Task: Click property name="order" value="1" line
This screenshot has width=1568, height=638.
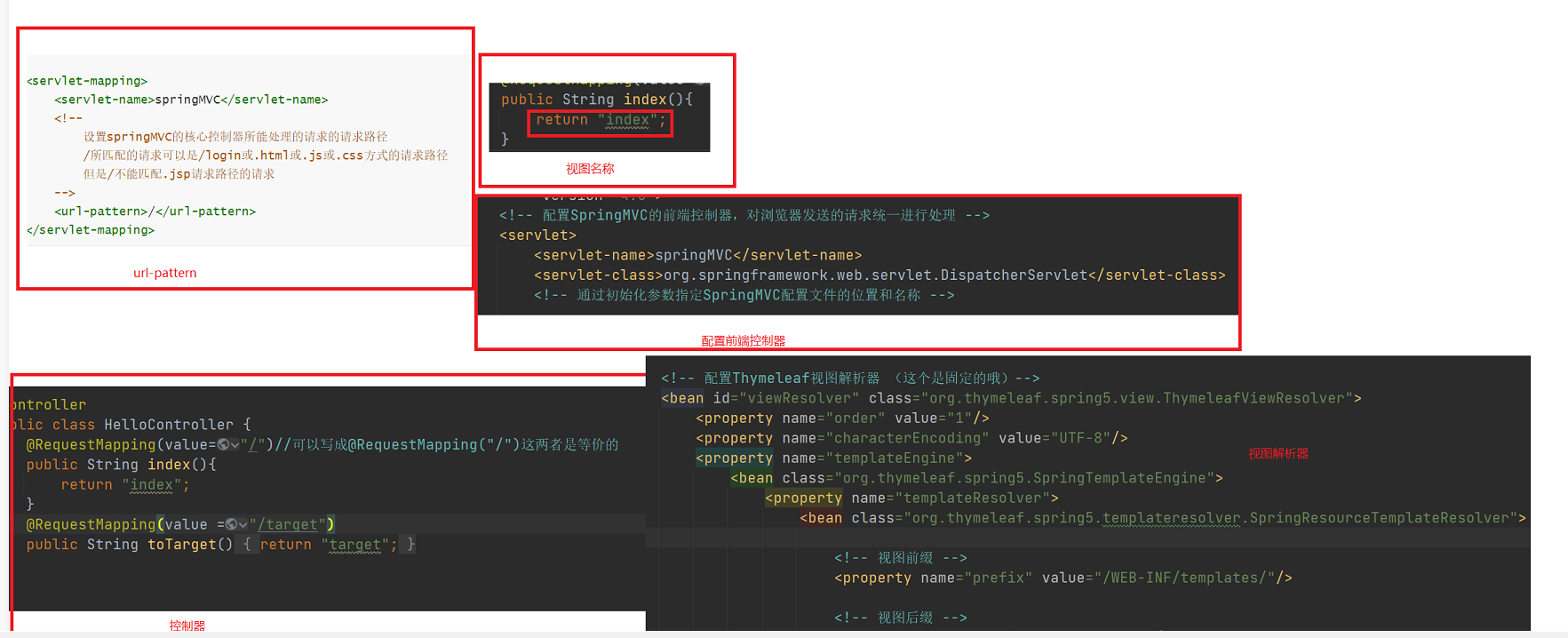Action: pyautogui.click(x=842, y=419)
